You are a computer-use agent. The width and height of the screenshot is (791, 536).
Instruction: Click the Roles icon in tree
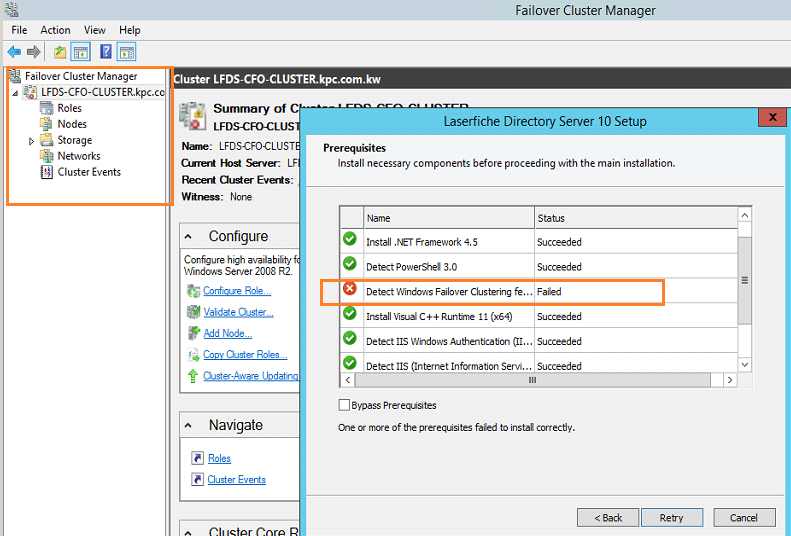tap(46, 108)
